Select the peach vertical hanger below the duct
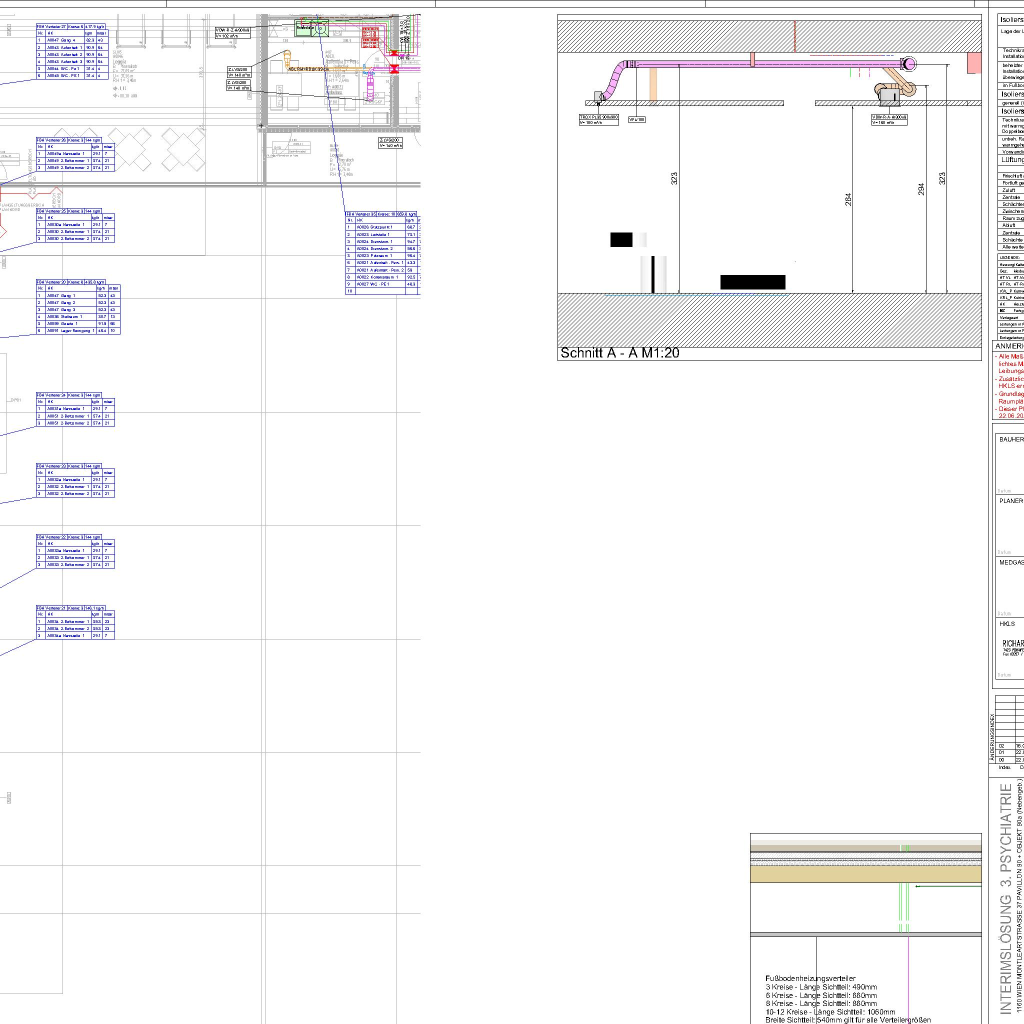Viewport: 1024px width, 1024px height. (652, 84)
